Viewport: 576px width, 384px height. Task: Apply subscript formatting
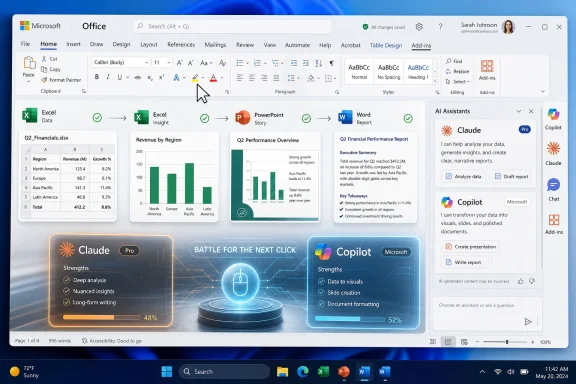[x=150, y=78]
